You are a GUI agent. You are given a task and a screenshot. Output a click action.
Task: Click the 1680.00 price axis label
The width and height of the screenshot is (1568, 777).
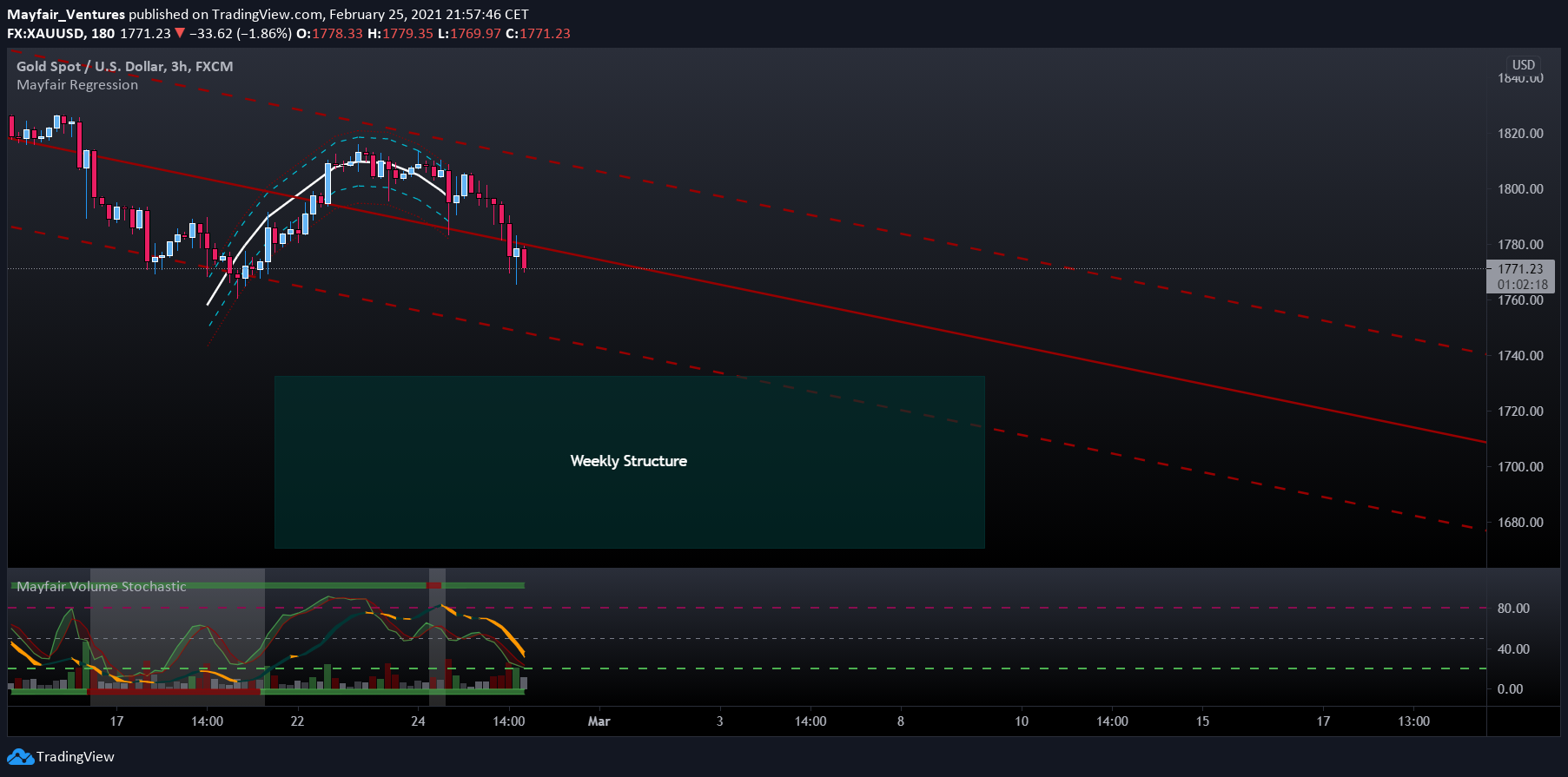point(1520,523)
